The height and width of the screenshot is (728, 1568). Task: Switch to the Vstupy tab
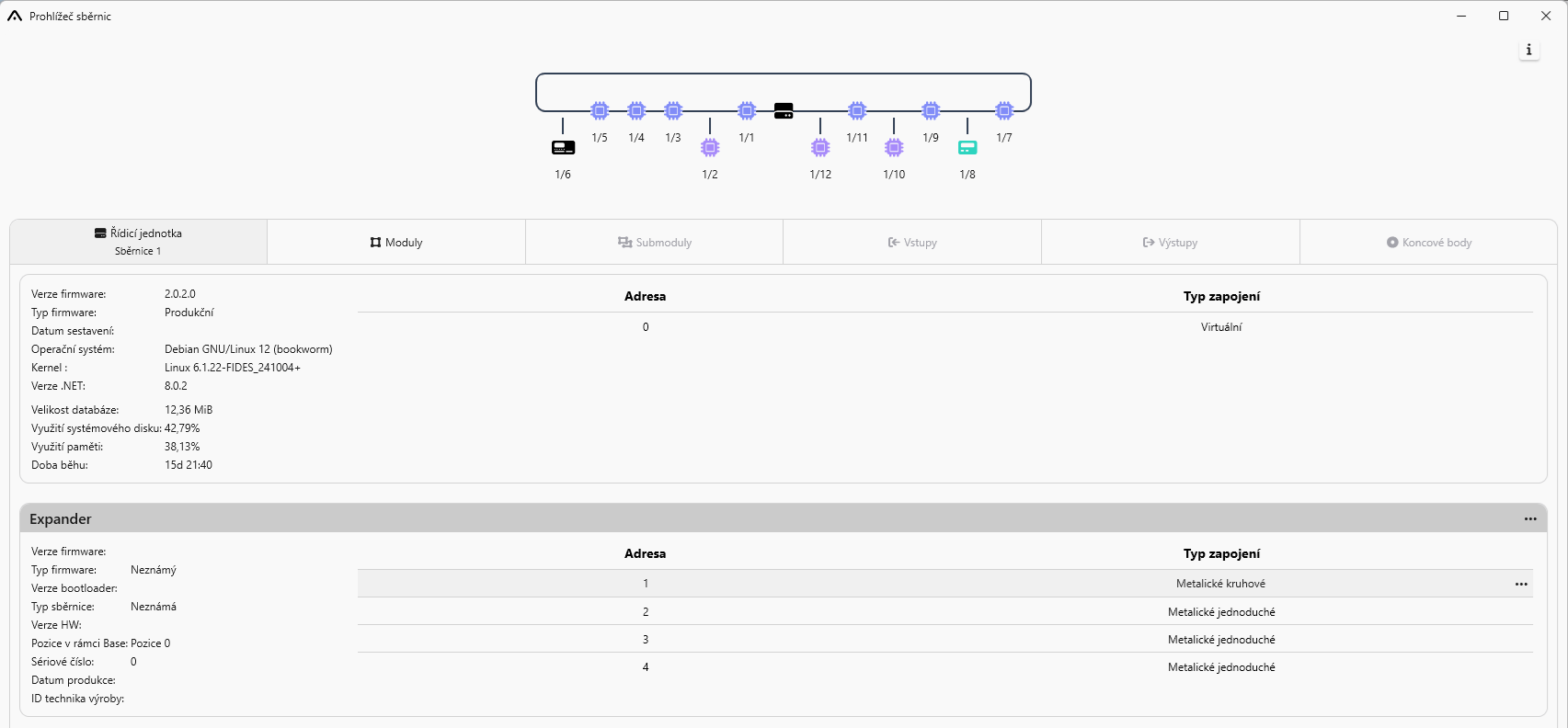click(911, 243)
